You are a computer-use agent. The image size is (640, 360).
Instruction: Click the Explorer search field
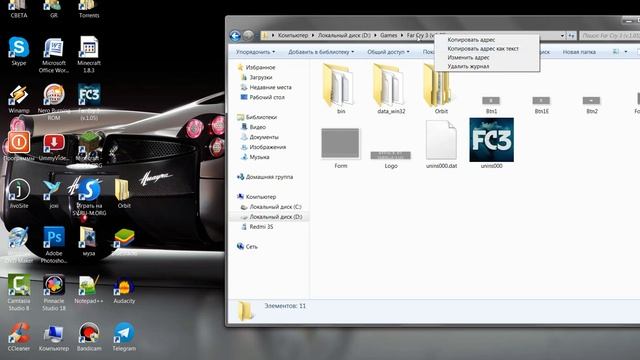609,36
